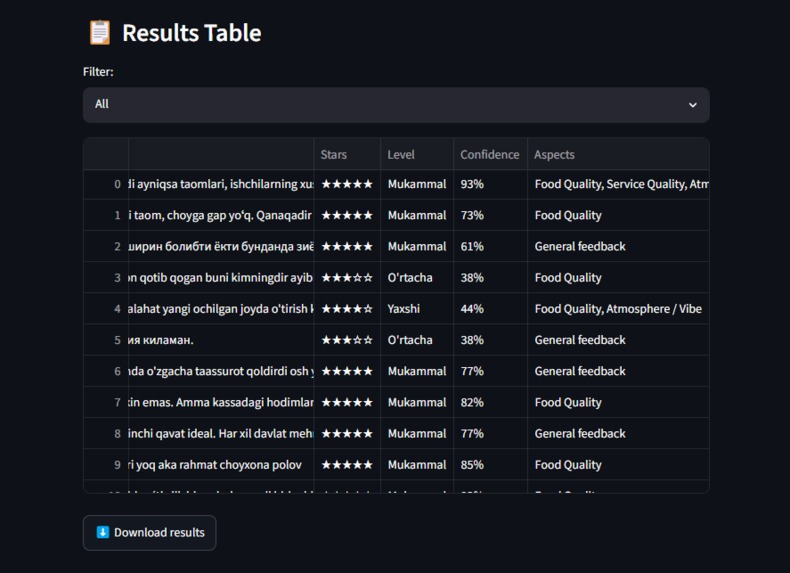The height and width of the screenshot is (573, 790).
Task: Click 'Mukammal' level in row 0
Action: click(x=417, y=184)
